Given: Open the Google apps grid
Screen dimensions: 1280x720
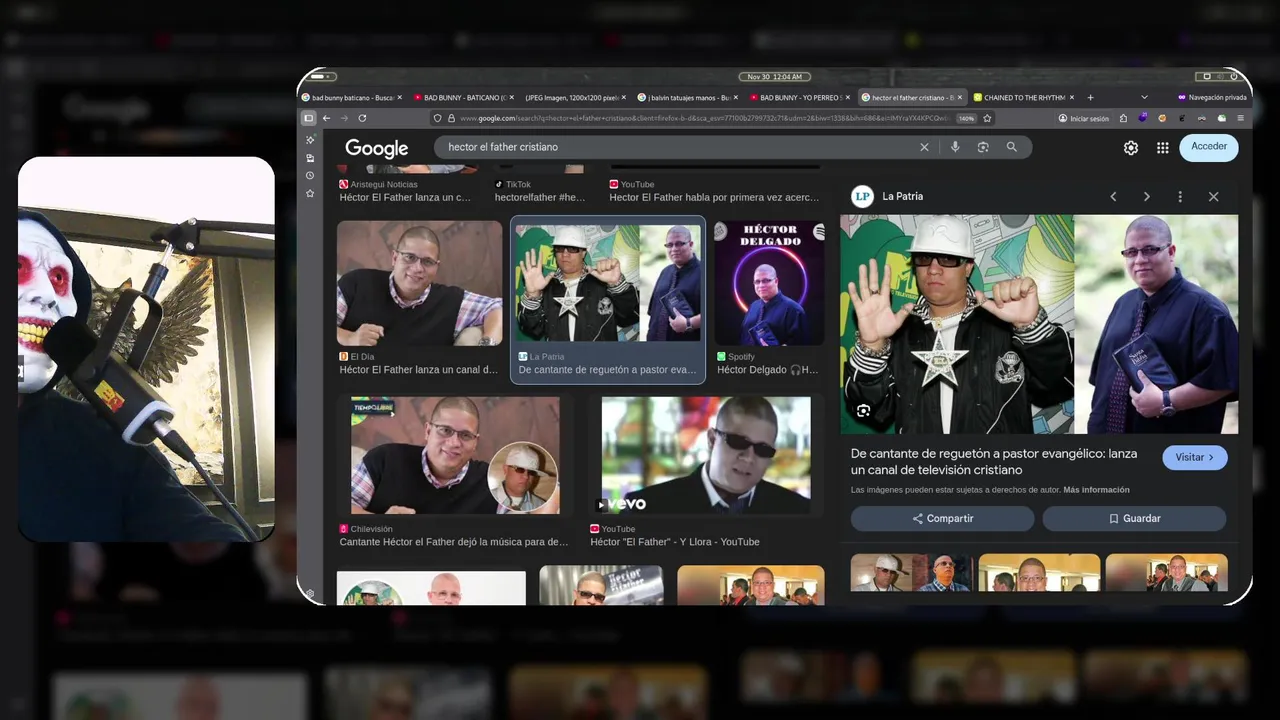Looking at the screenshot, I should 1162,147.
